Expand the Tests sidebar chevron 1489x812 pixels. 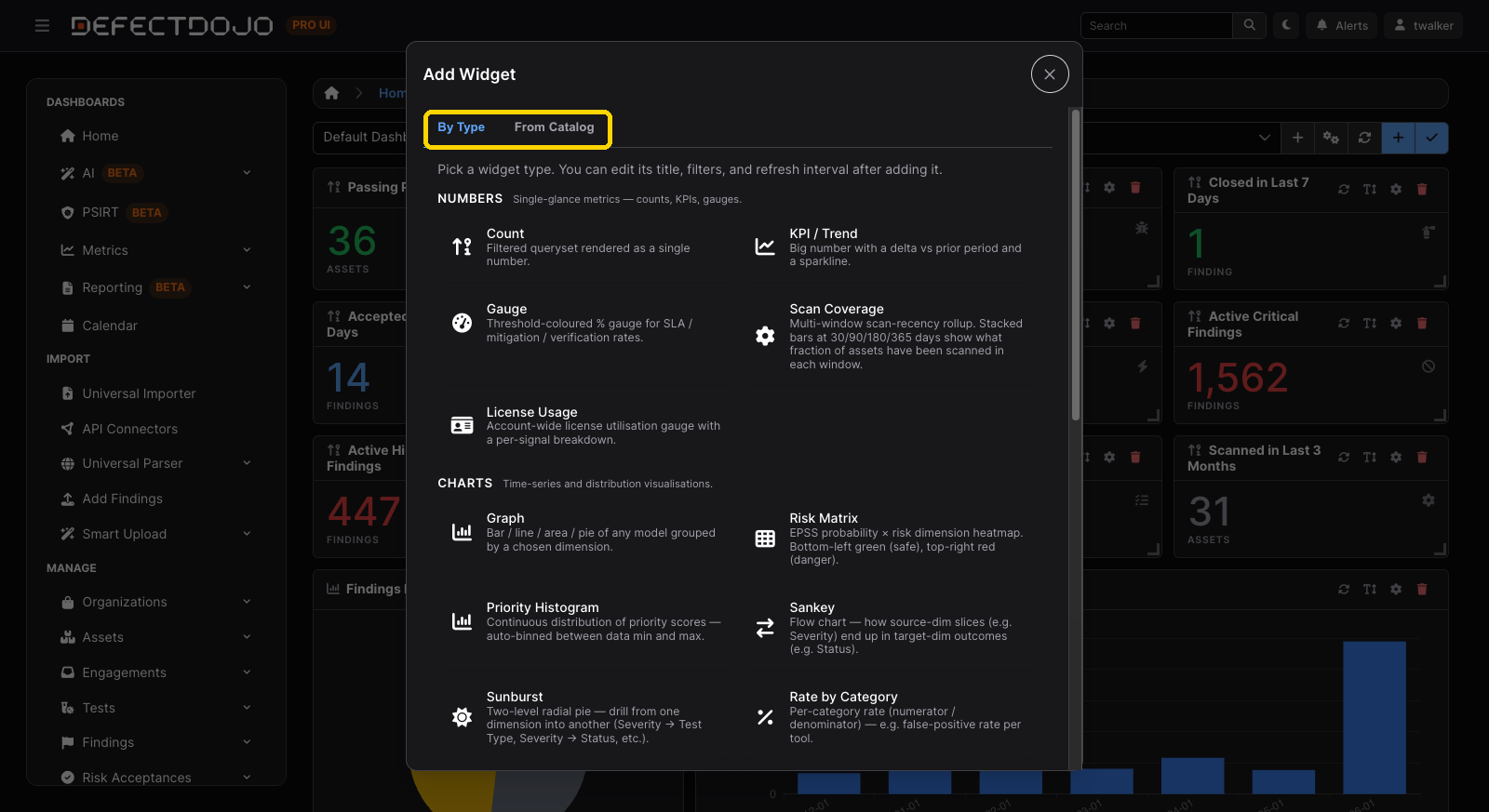(x=247, y=708)
